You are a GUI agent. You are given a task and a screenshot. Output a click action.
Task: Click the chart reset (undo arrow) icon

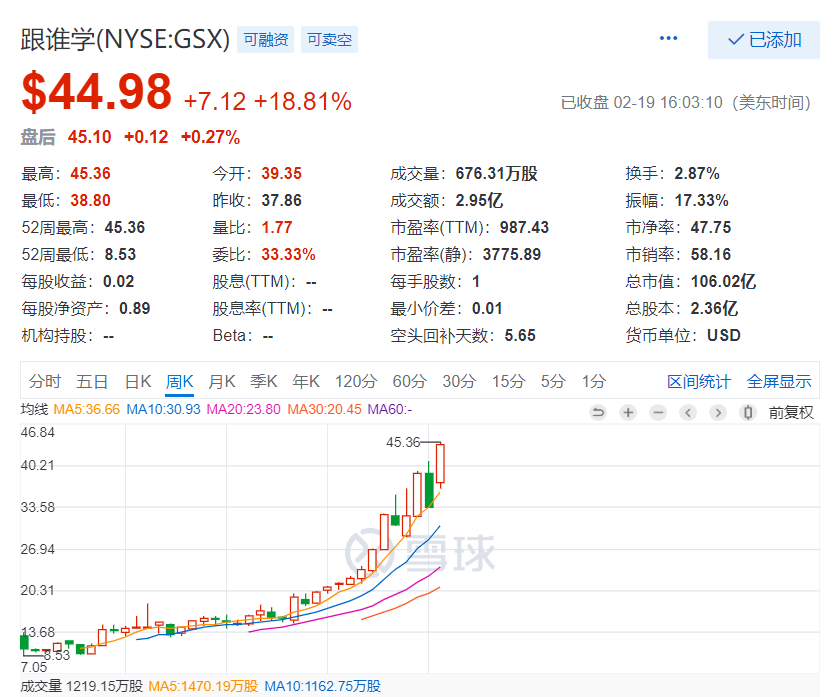click(598, 412)
